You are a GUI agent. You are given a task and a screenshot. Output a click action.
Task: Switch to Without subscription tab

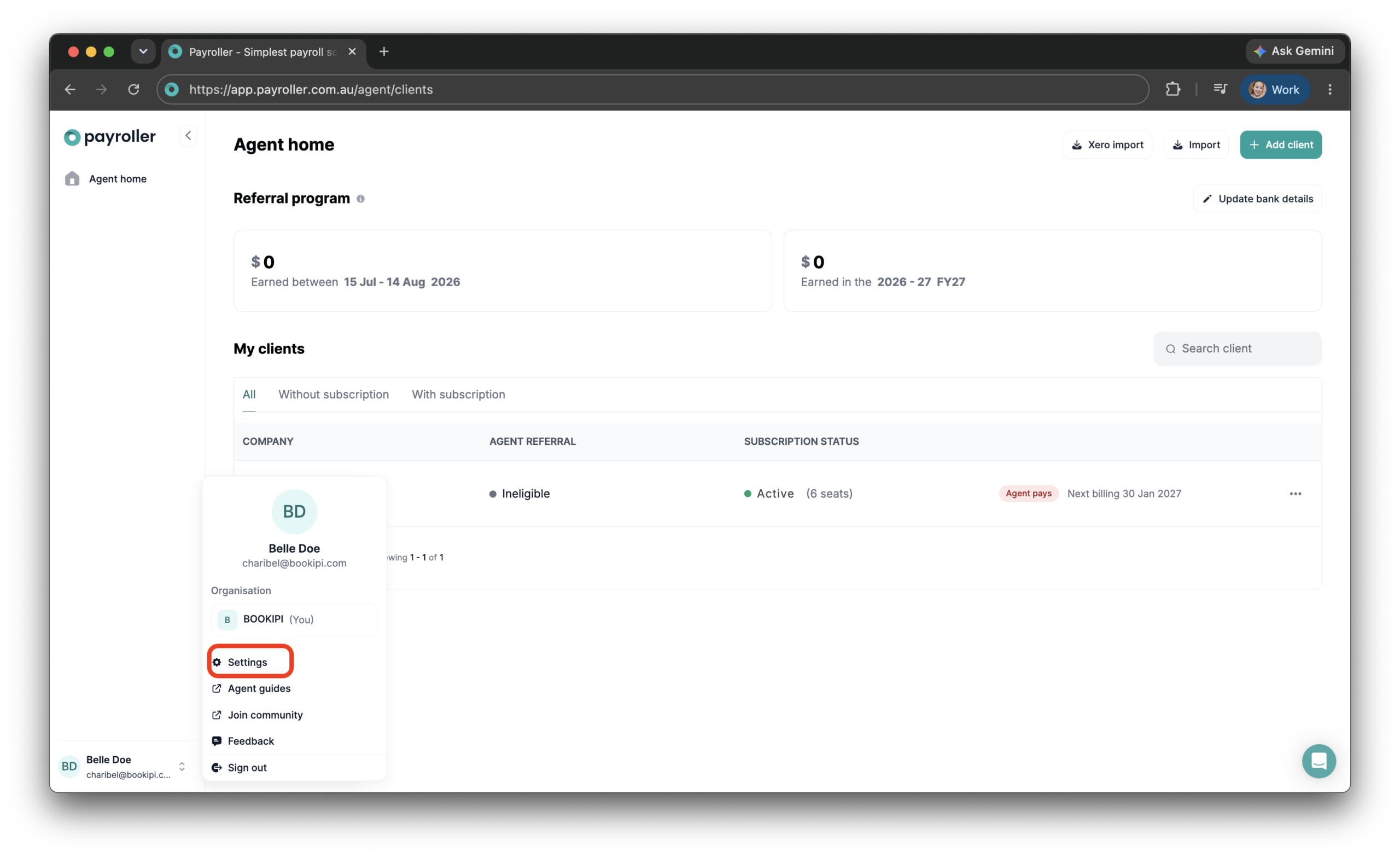tap(334, 395)
